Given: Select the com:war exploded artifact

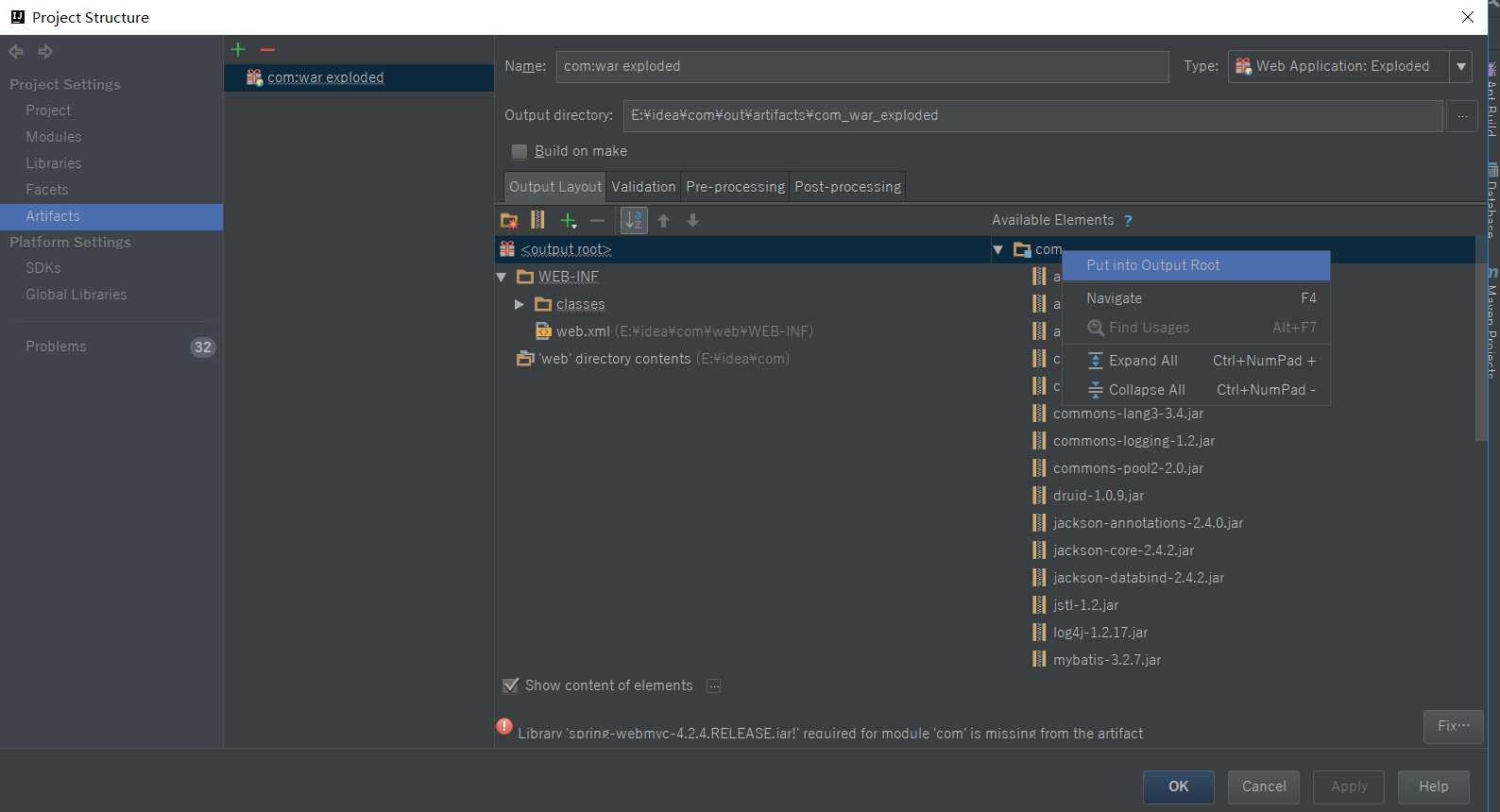Looking at the screenshot, I should coord(359,77).
